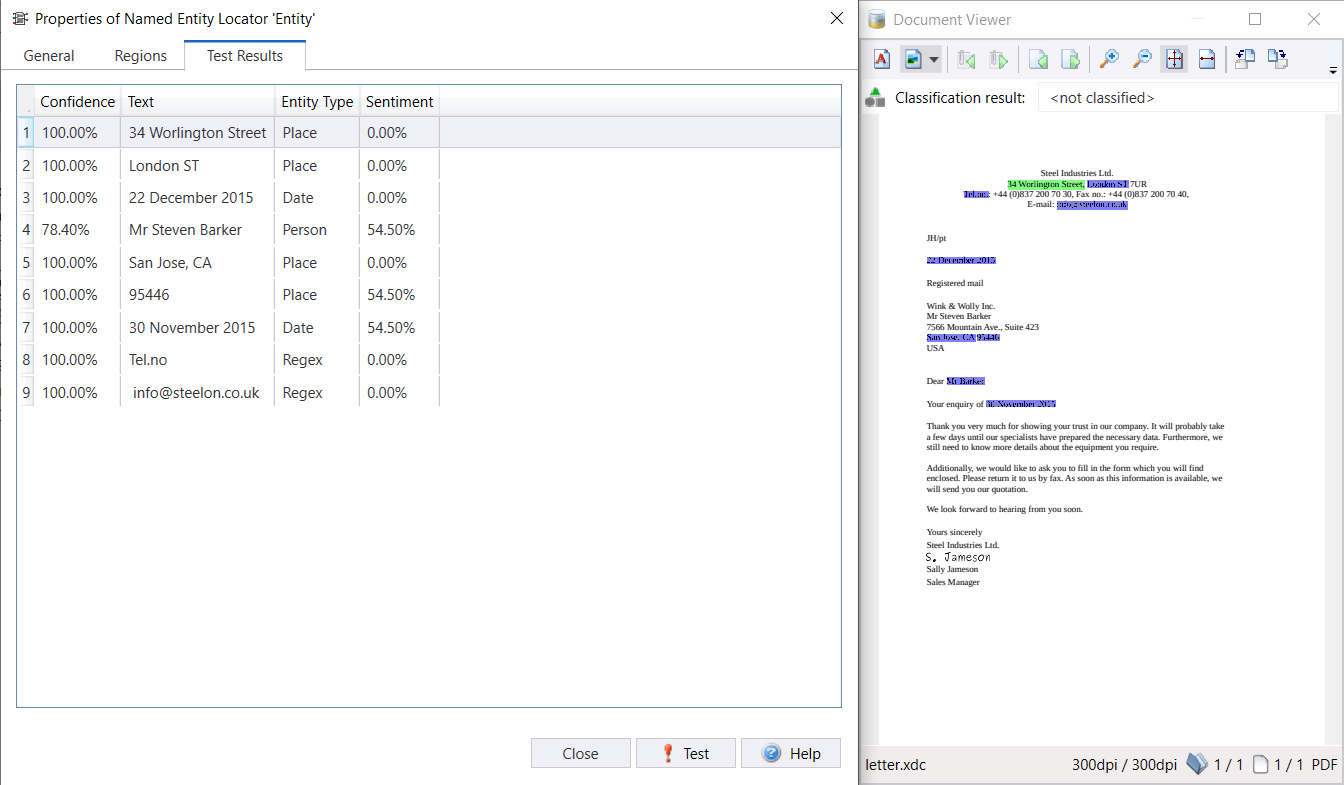Open the image view mode dropdown arrow
This screenshot has width=1344, height=785.
coord(934,60)
